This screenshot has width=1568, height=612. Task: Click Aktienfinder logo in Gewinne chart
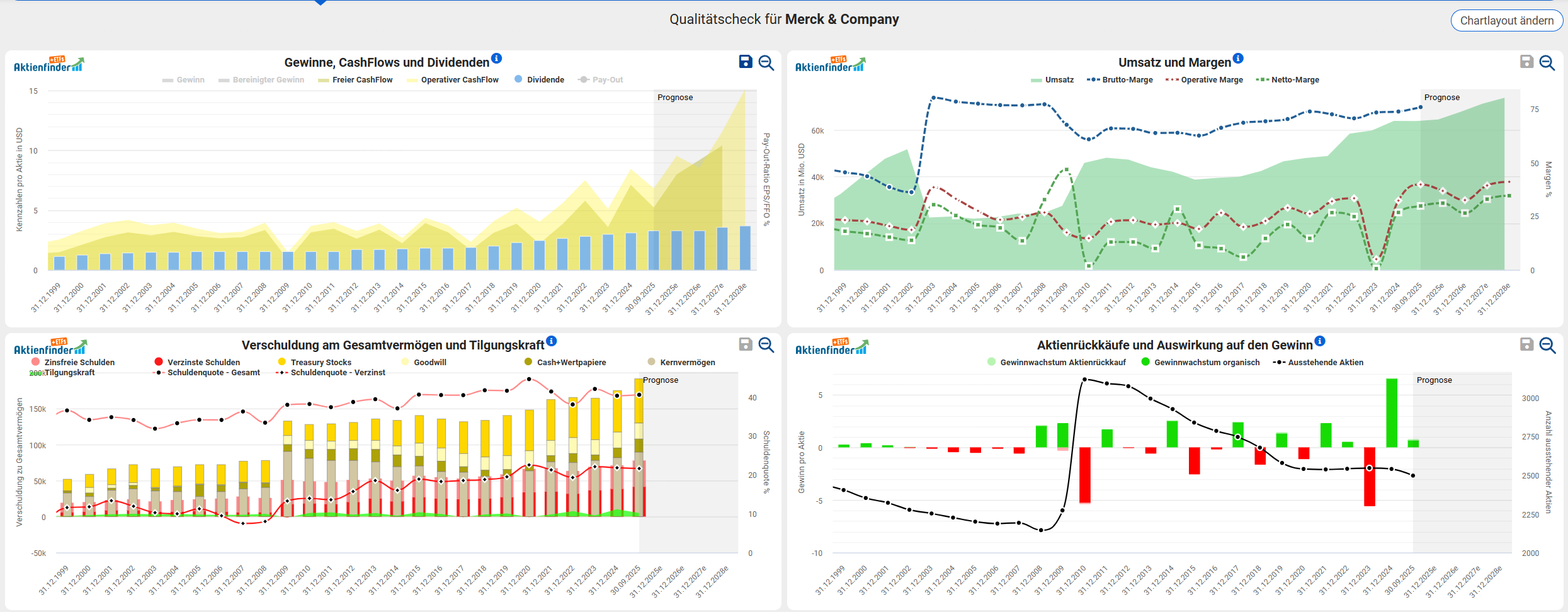point(48,64)
